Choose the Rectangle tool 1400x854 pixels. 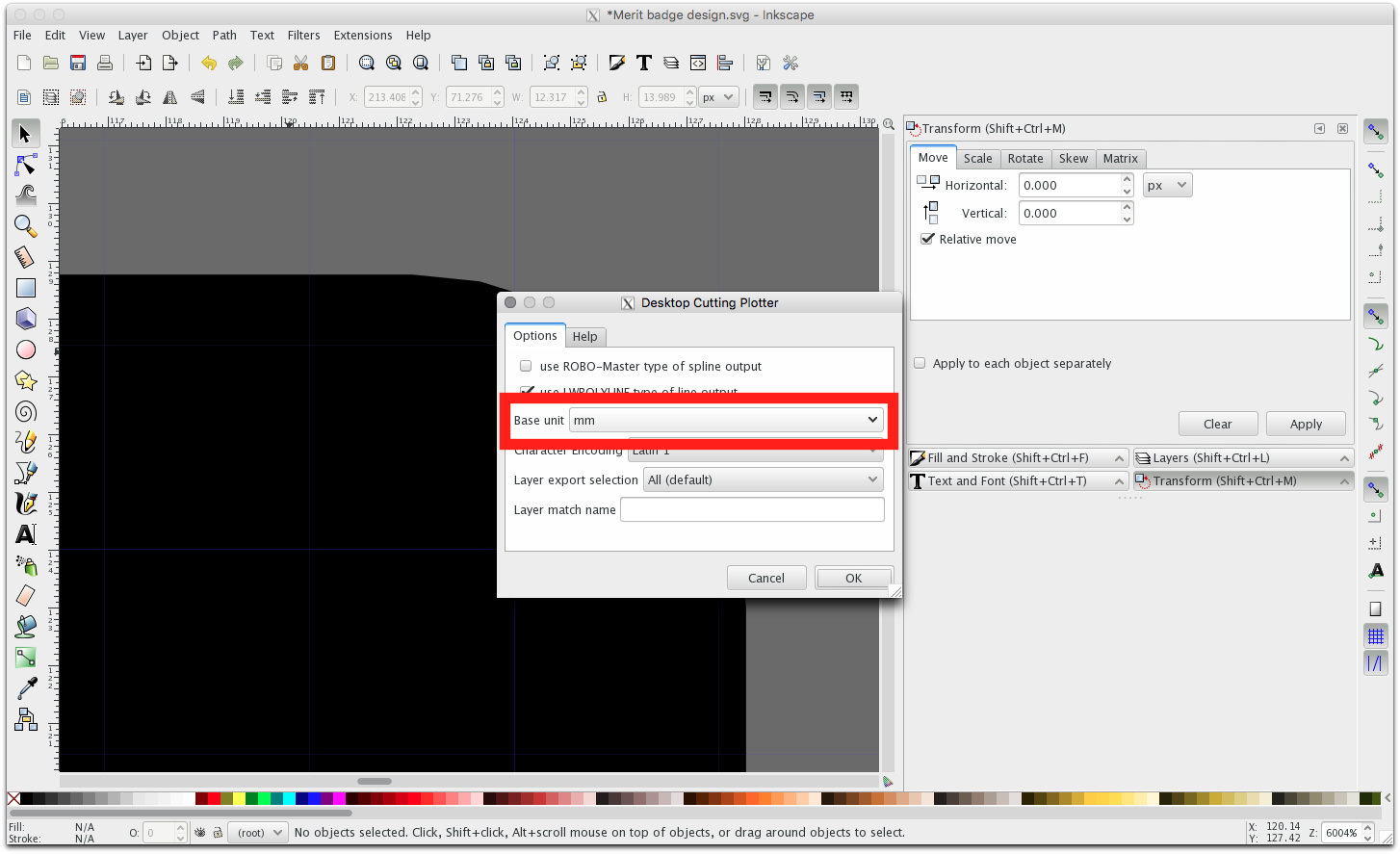[x=26, y=288]
